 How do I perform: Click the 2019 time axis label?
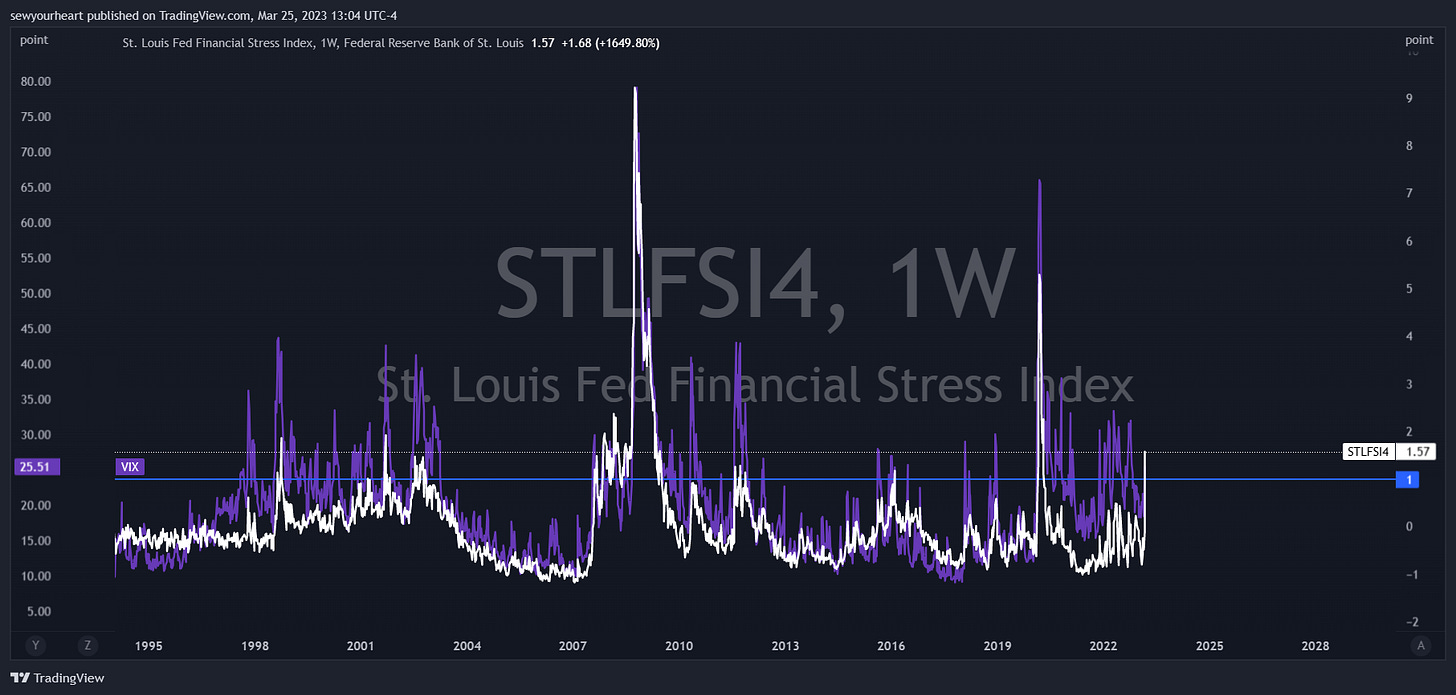(997, 646)
